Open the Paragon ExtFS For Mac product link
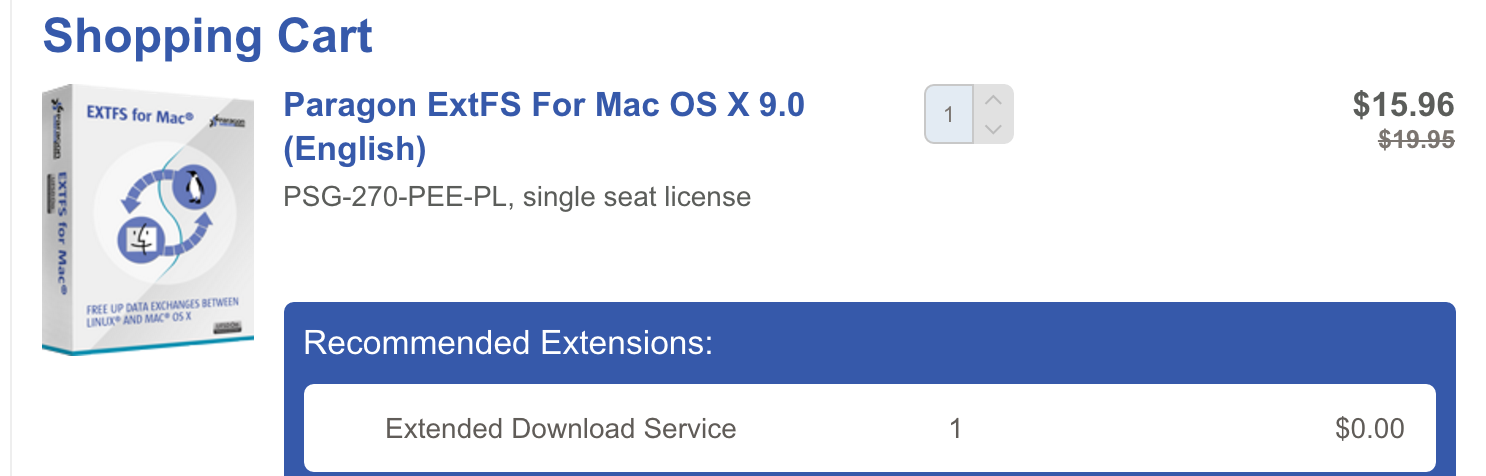The image size is (1486, 476). (544, 126)
